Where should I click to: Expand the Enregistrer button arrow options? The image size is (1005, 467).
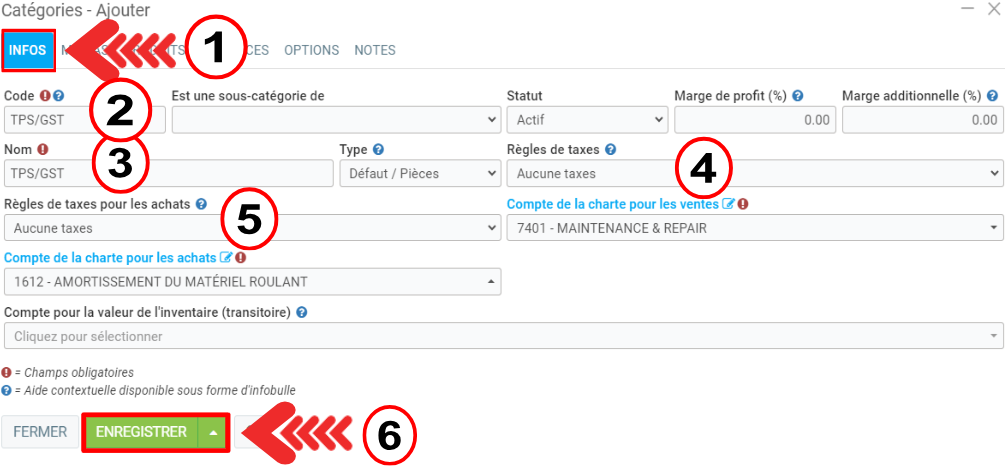pyautogui.click(x=213, y=432)
